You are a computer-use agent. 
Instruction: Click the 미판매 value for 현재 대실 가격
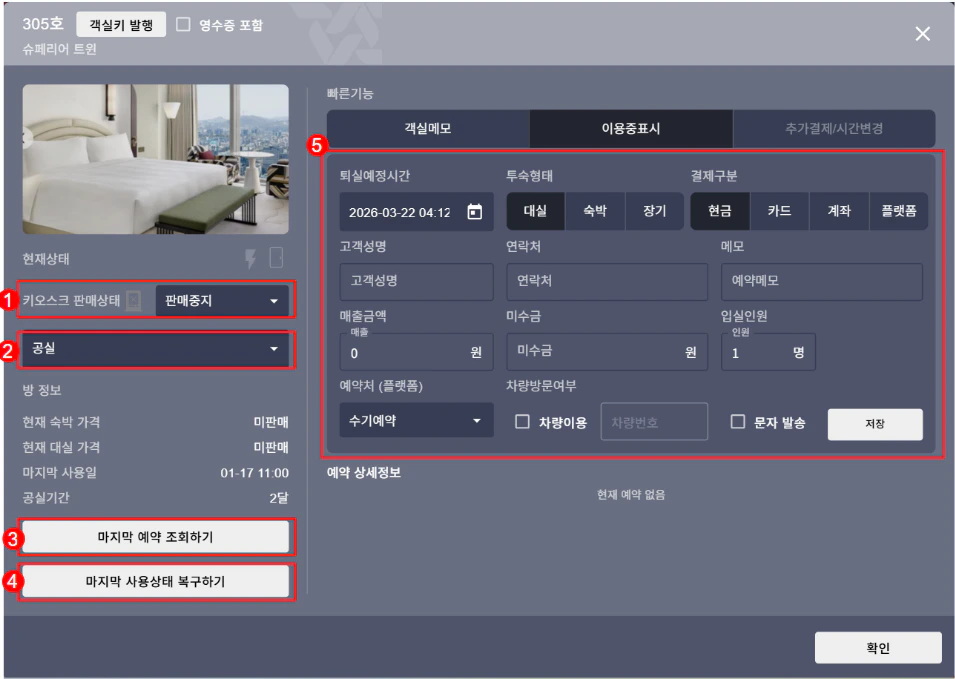271,447
